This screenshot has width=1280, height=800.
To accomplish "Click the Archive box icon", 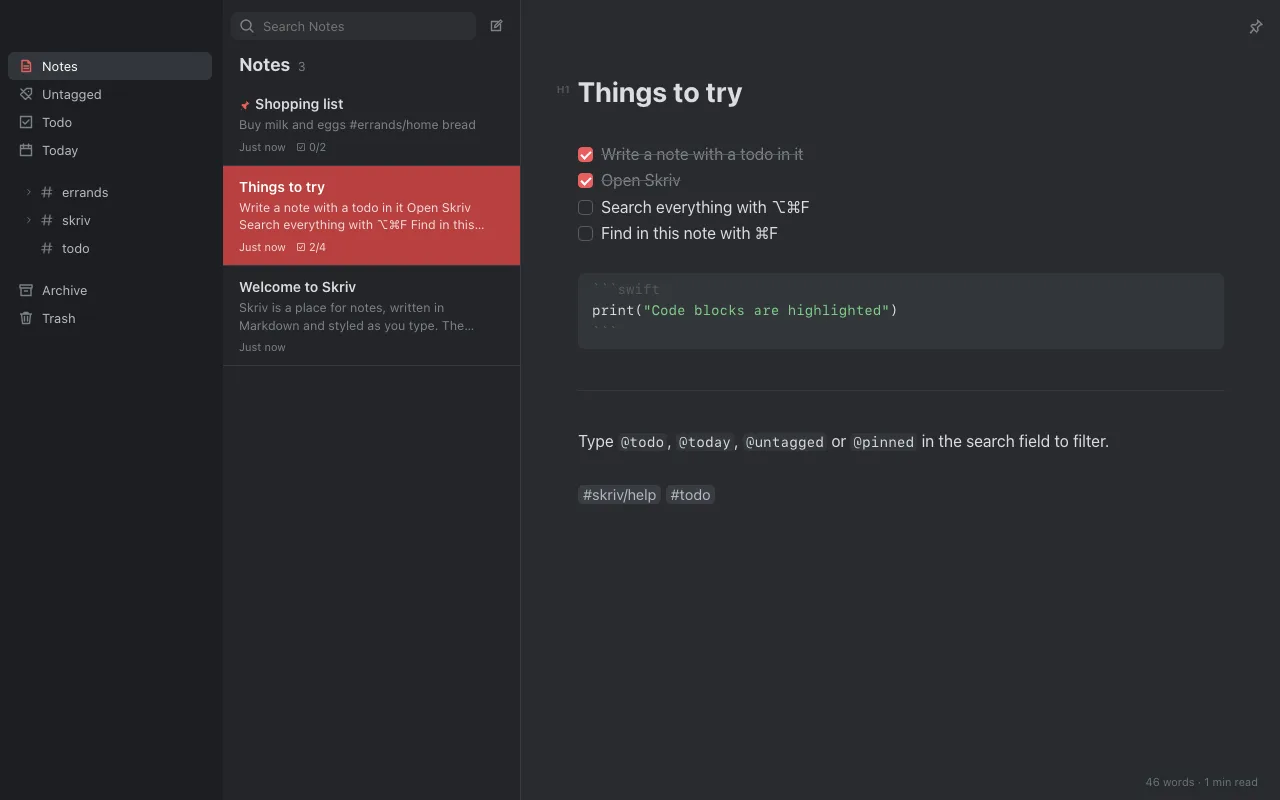I will [x=26, y=290].
